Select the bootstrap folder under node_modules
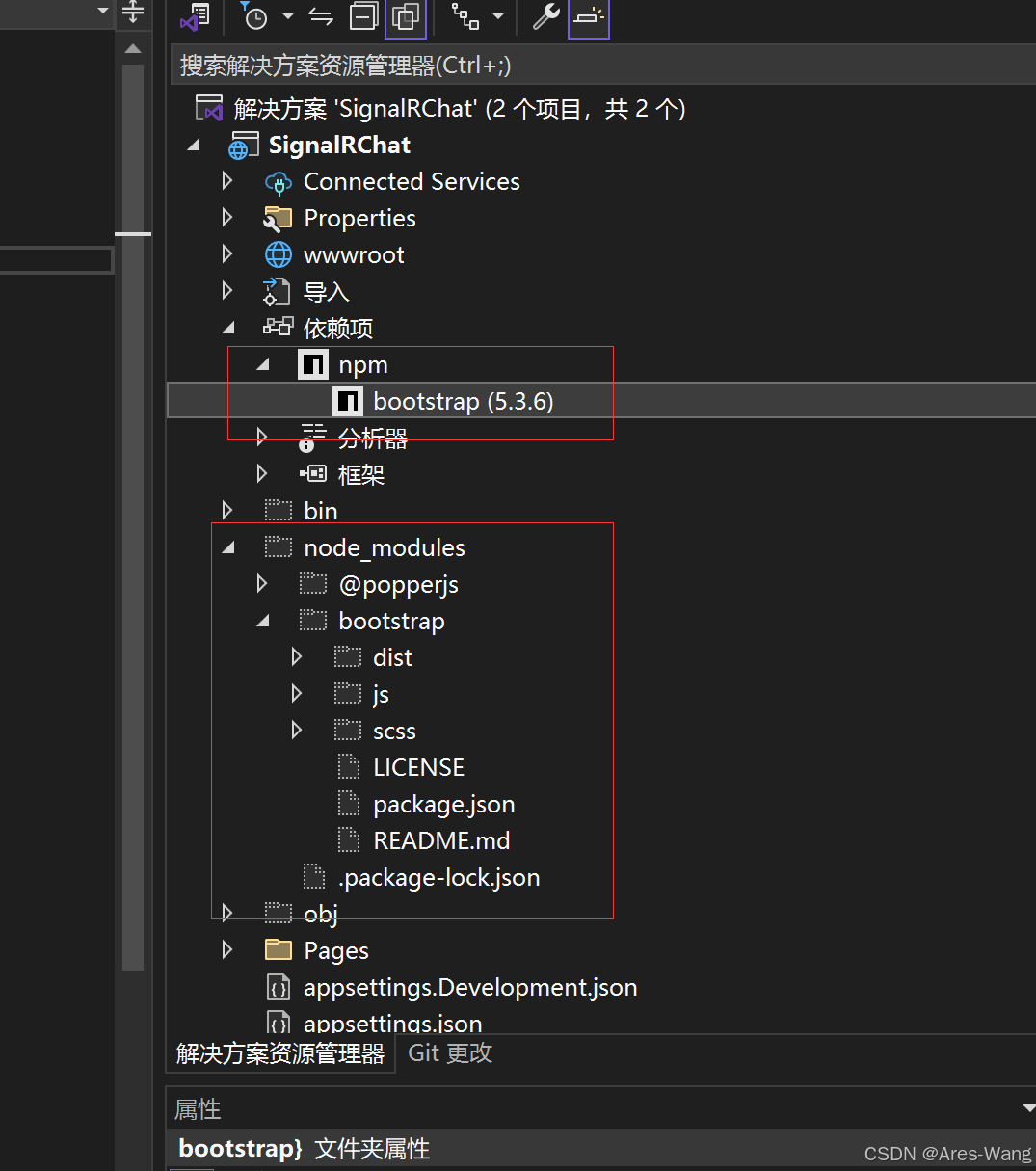 pyautogui.click(x=391, y=622)
